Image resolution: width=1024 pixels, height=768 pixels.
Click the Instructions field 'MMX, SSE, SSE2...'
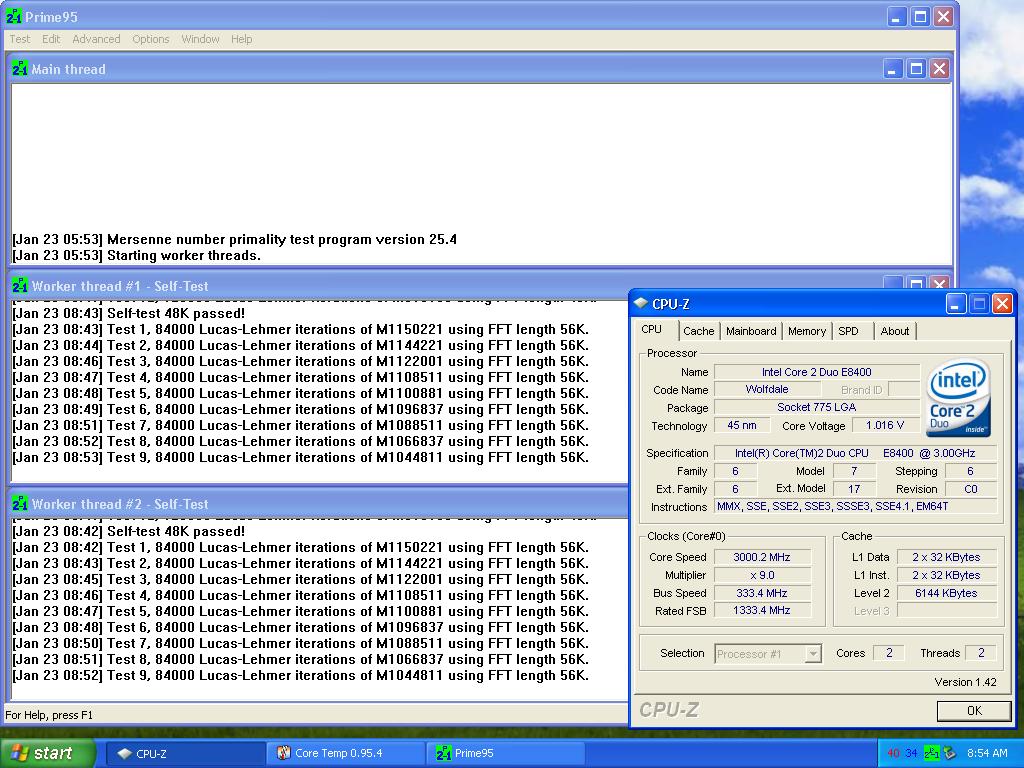click(855, 506)
